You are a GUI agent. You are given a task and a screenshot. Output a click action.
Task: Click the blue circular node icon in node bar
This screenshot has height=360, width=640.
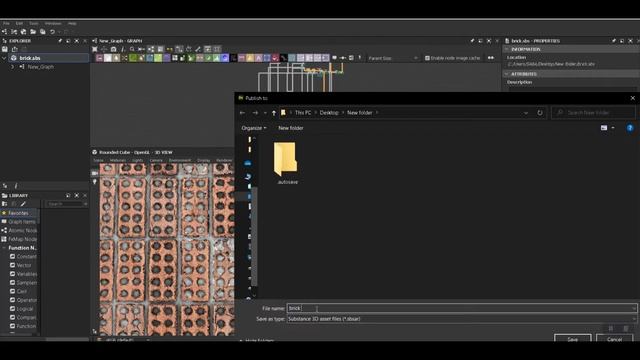[x=224, y=58]
